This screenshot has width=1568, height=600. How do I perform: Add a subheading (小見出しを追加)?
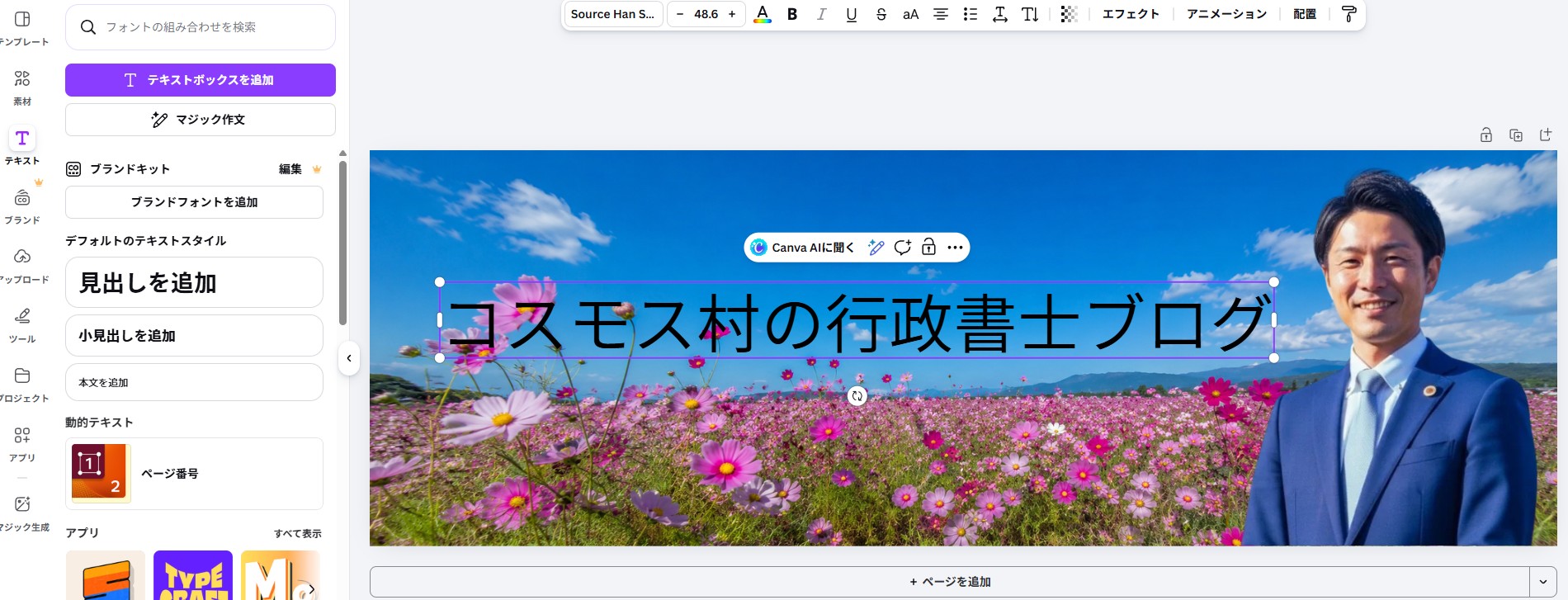click(194, 336)
